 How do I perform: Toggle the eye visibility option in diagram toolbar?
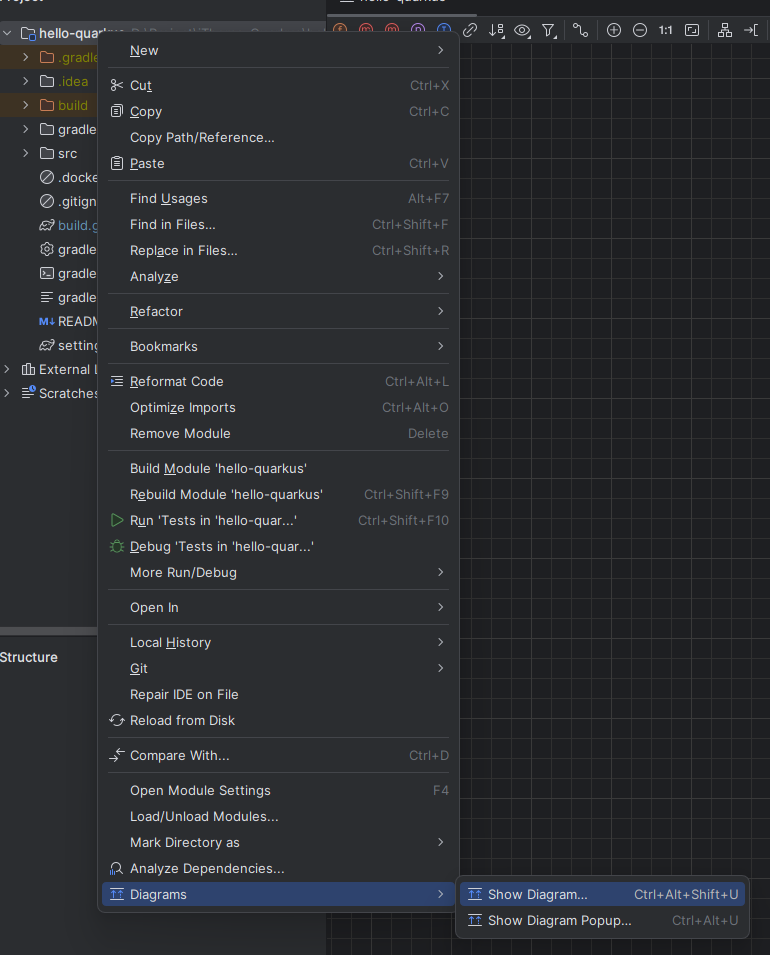point(522,30)
